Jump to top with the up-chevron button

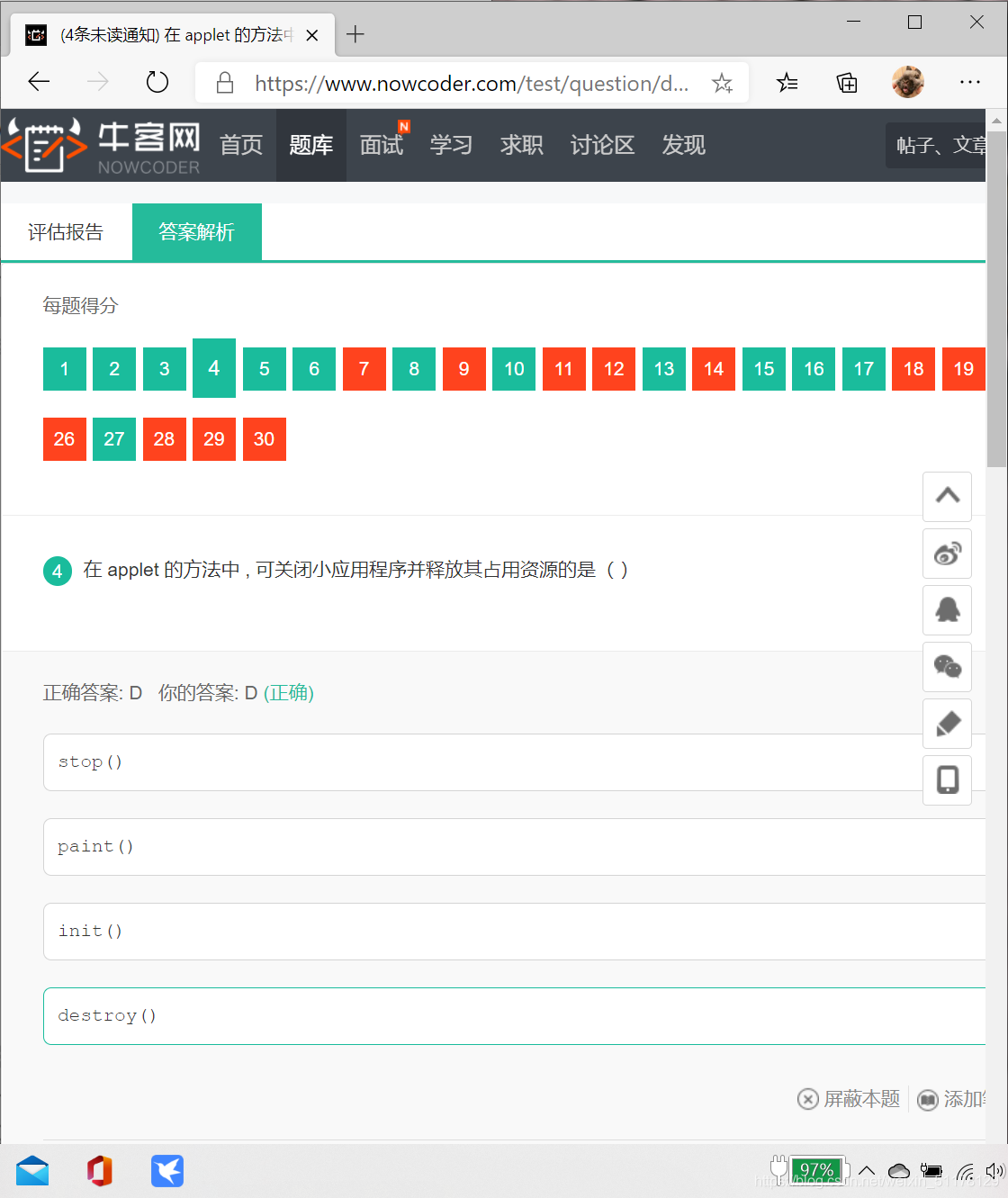(x=948, y=496)
